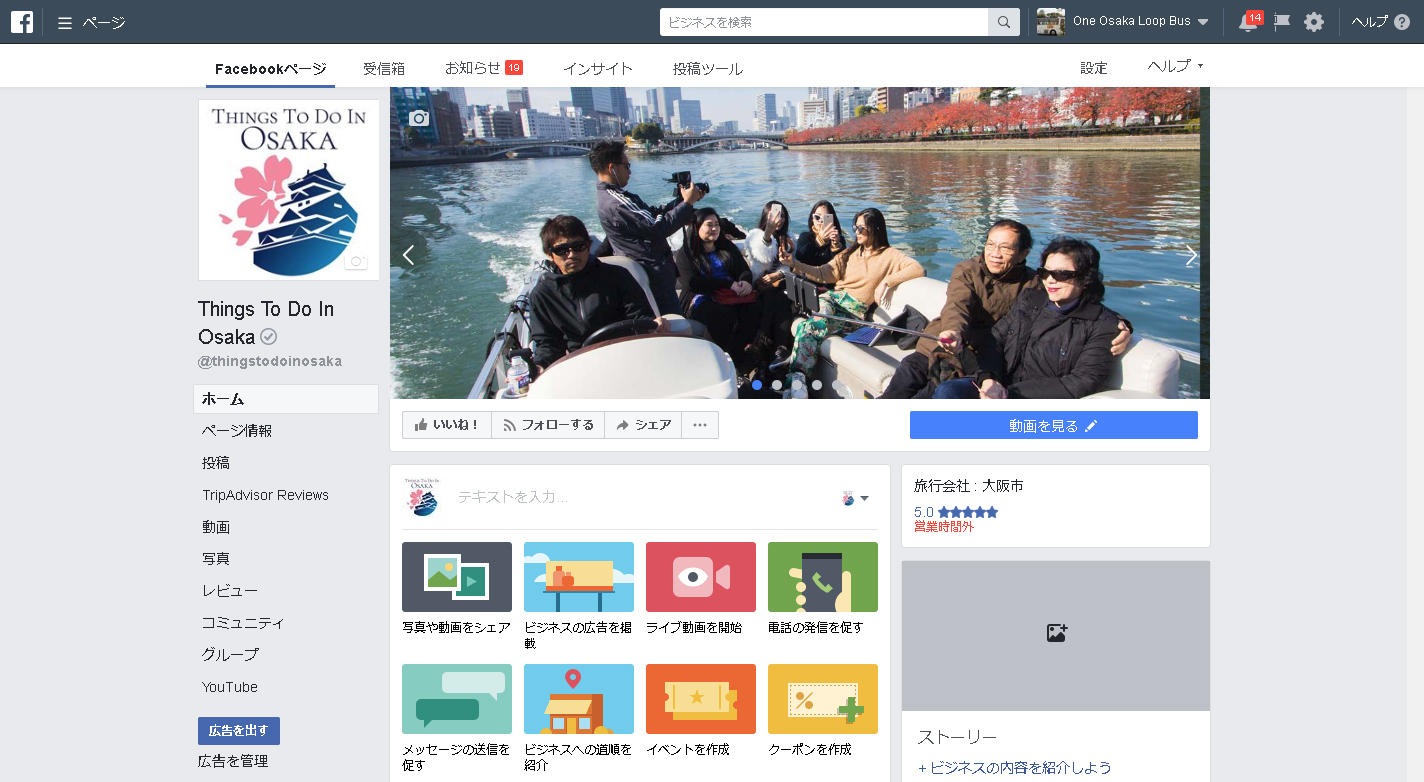Viewport: 1424px width, 782px height.
Task: Click the @thingstodoinosaka username
Action: pos(270,361)
